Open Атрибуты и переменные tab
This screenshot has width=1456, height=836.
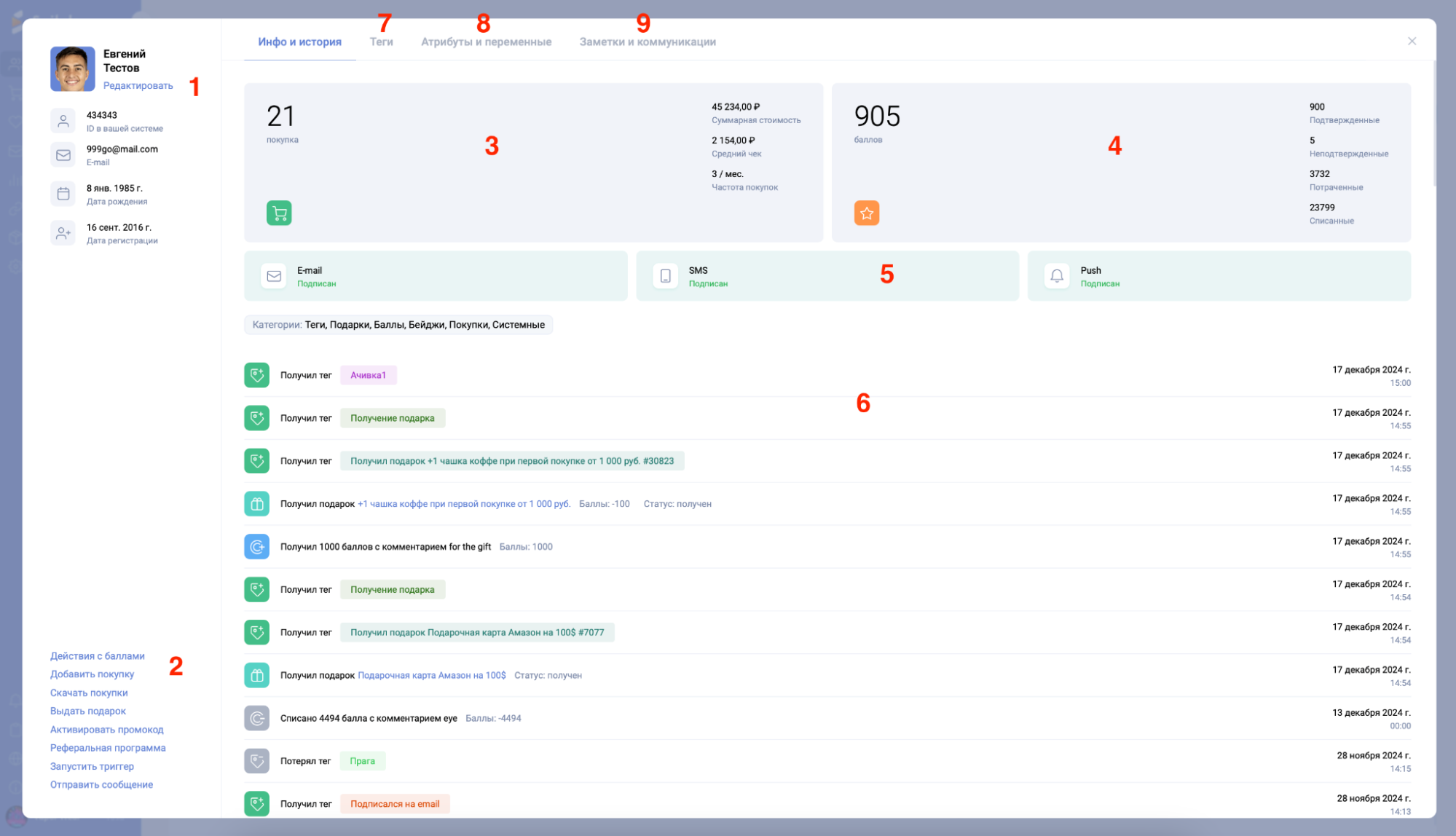pos(486,42)
